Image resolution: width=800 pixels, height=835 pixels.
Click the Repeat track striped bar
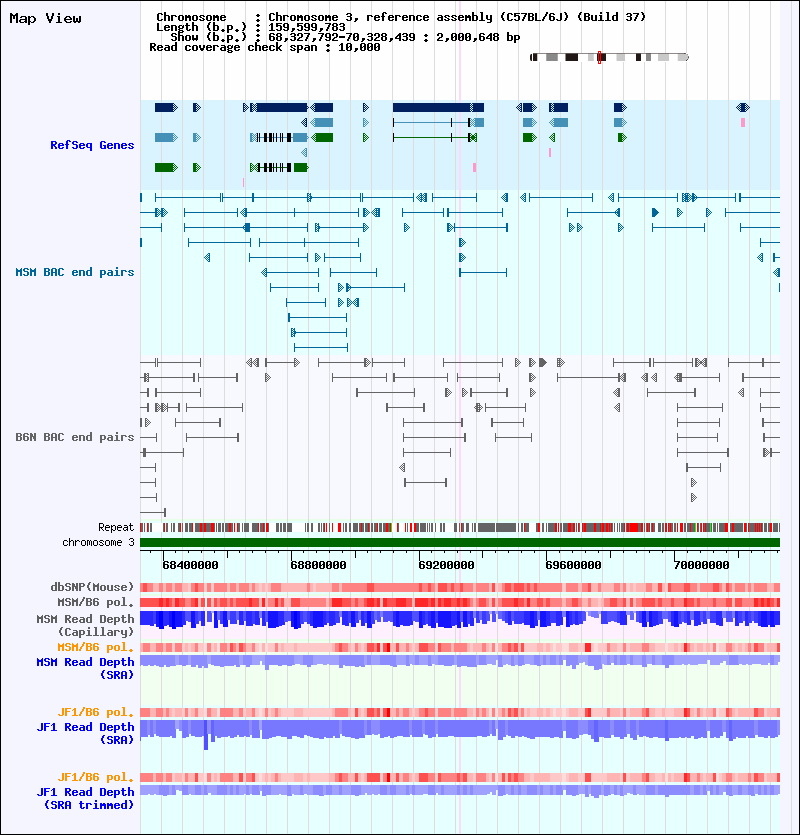pyautogui.click(x=460, y=528)
